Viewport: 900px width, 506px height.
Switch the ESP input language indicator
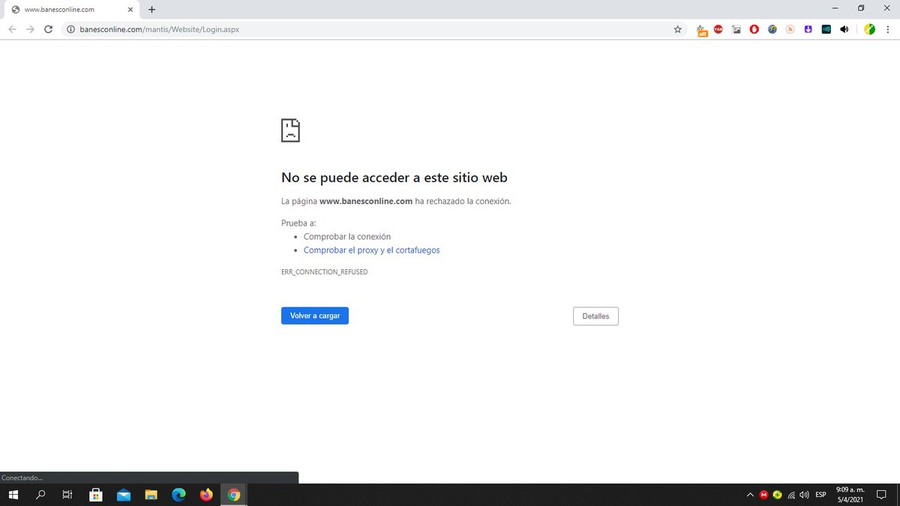pos(821,495)
